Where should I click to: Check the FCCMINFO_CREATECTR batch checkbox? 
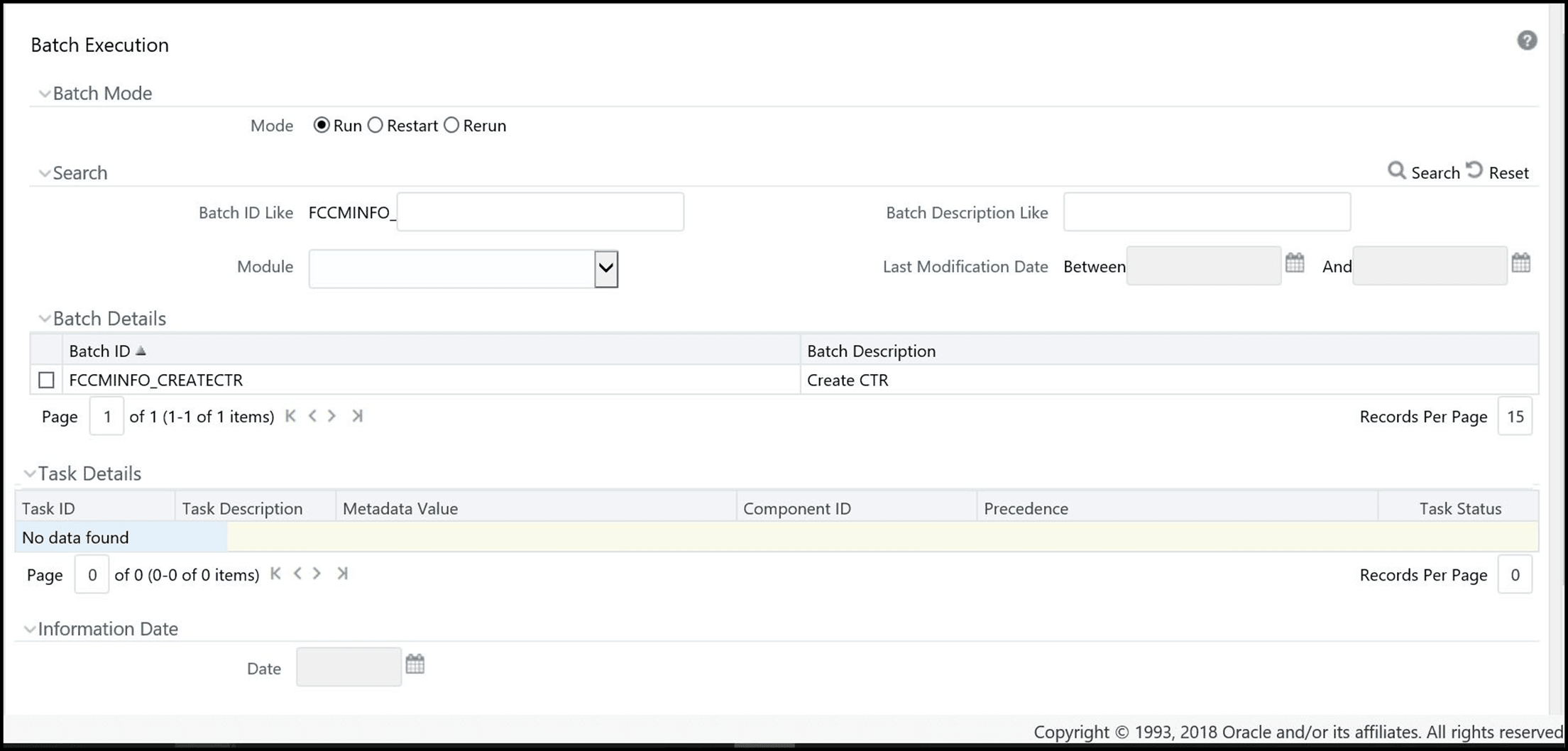click(46, 380)
